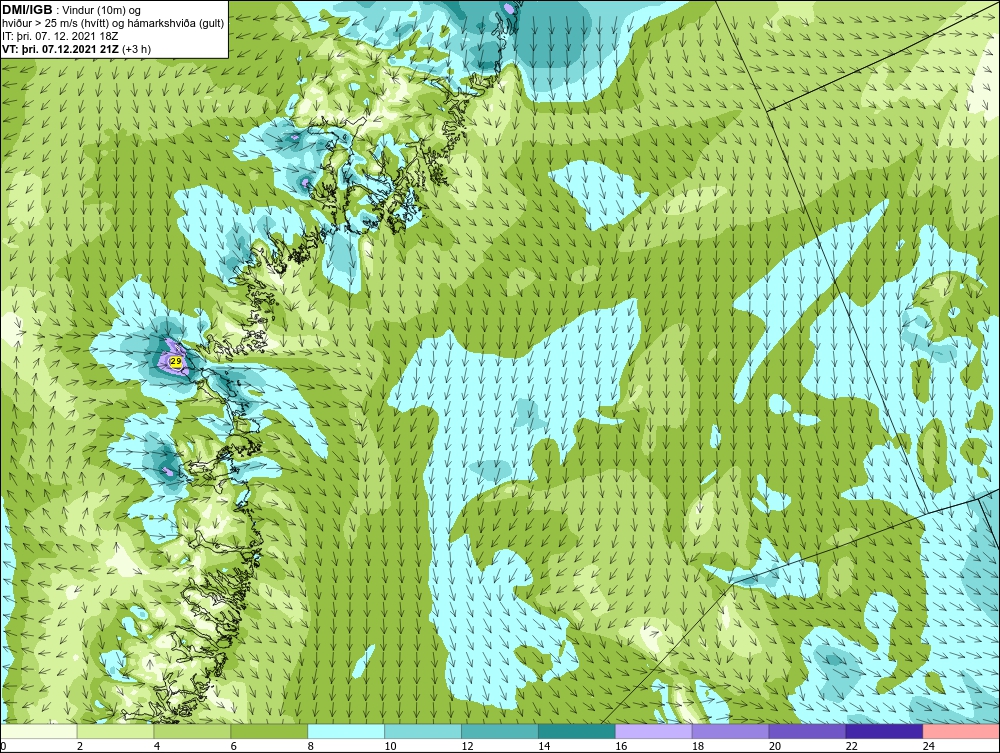This screenshot has height=753, width=1000.
Task: Click the 'IT: þri. 07. 12. 2021 18Z' line
Action: [x=60, y=36]
